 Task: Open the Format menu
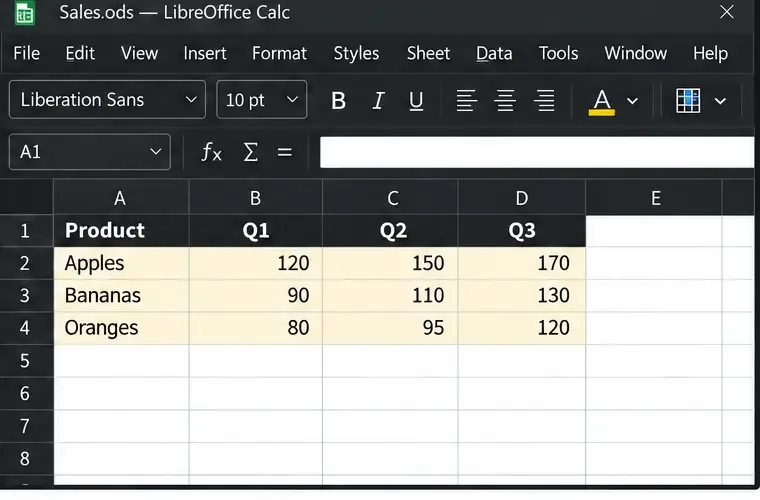point(279,53)
